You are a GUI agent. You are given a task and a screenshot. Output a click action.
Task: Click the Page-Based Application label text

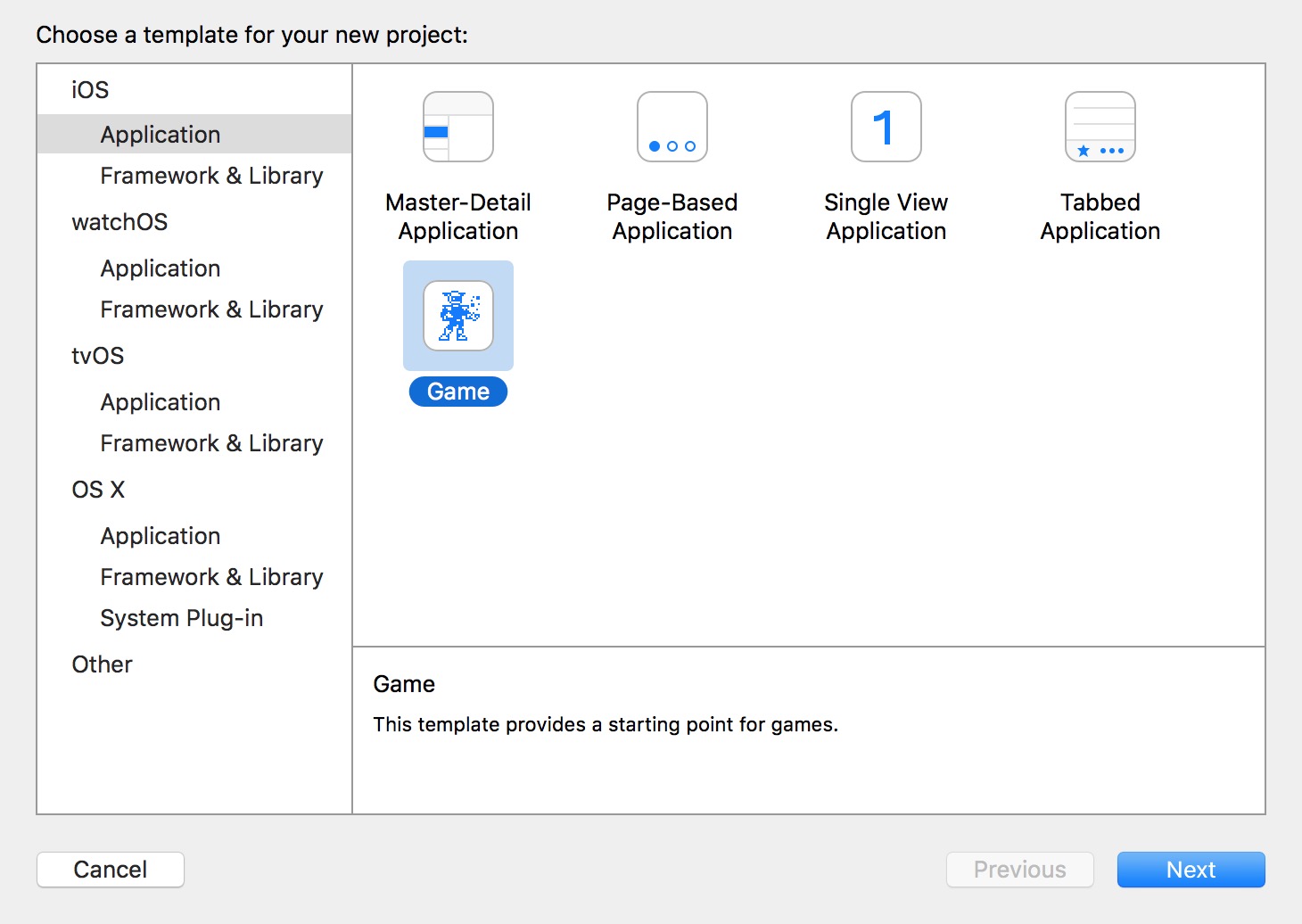(672, 217)
